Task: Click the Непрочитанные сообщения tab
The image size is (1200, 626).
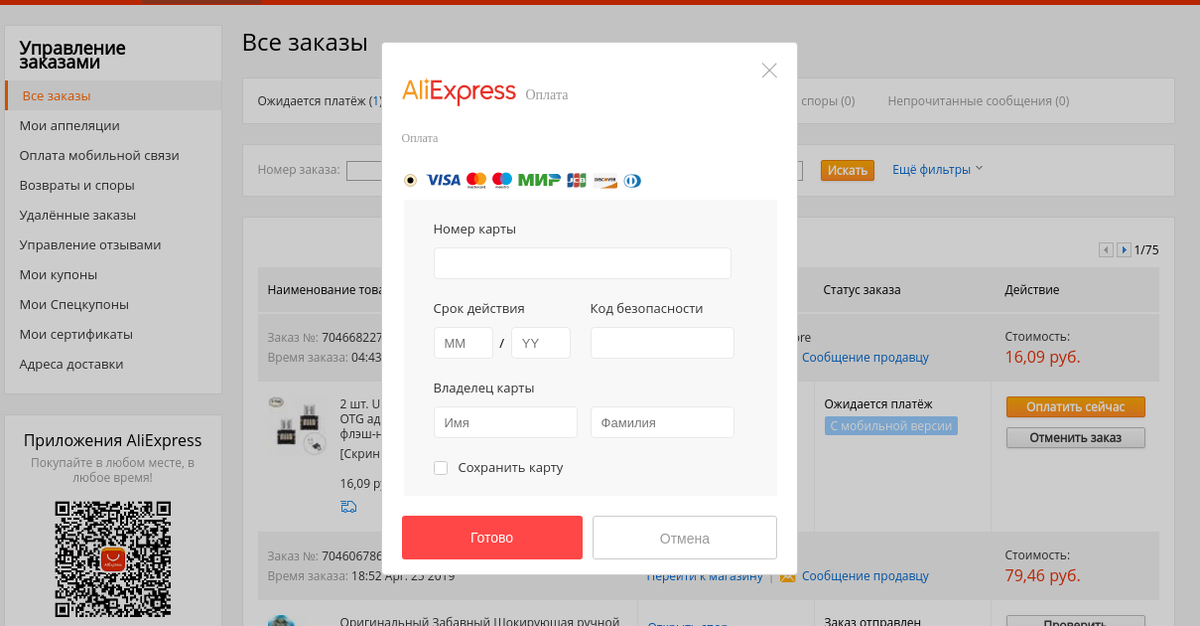Action: [x=978, y=101]
